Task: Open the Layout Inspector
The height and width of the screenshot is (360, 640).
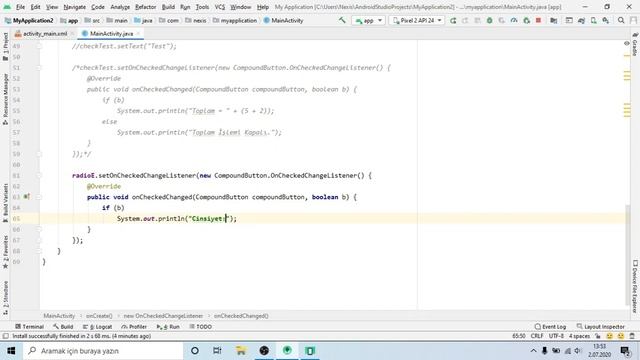Action: tap(601, 327)
